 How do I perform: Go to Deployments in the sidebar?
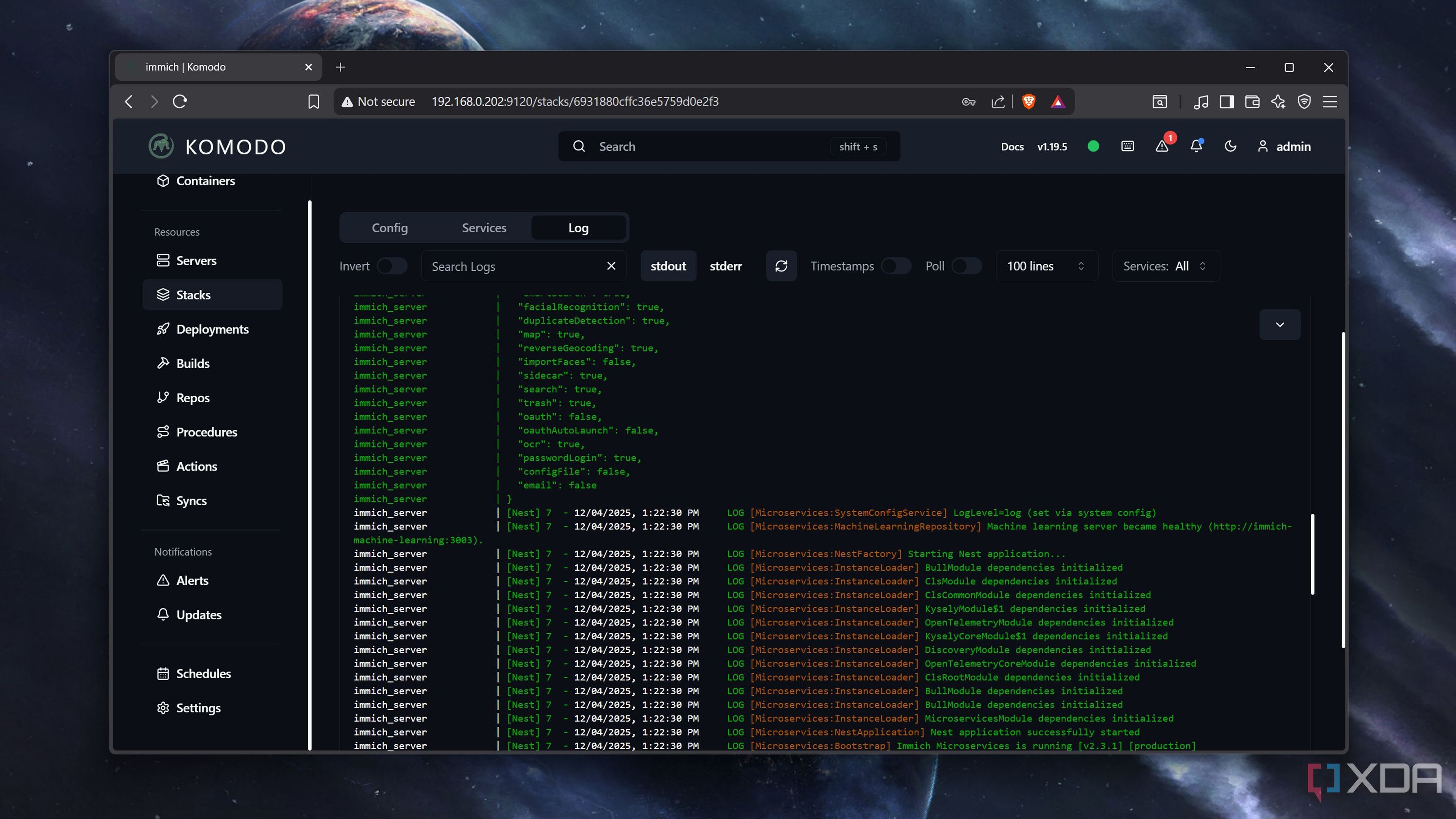coord(212,329)
